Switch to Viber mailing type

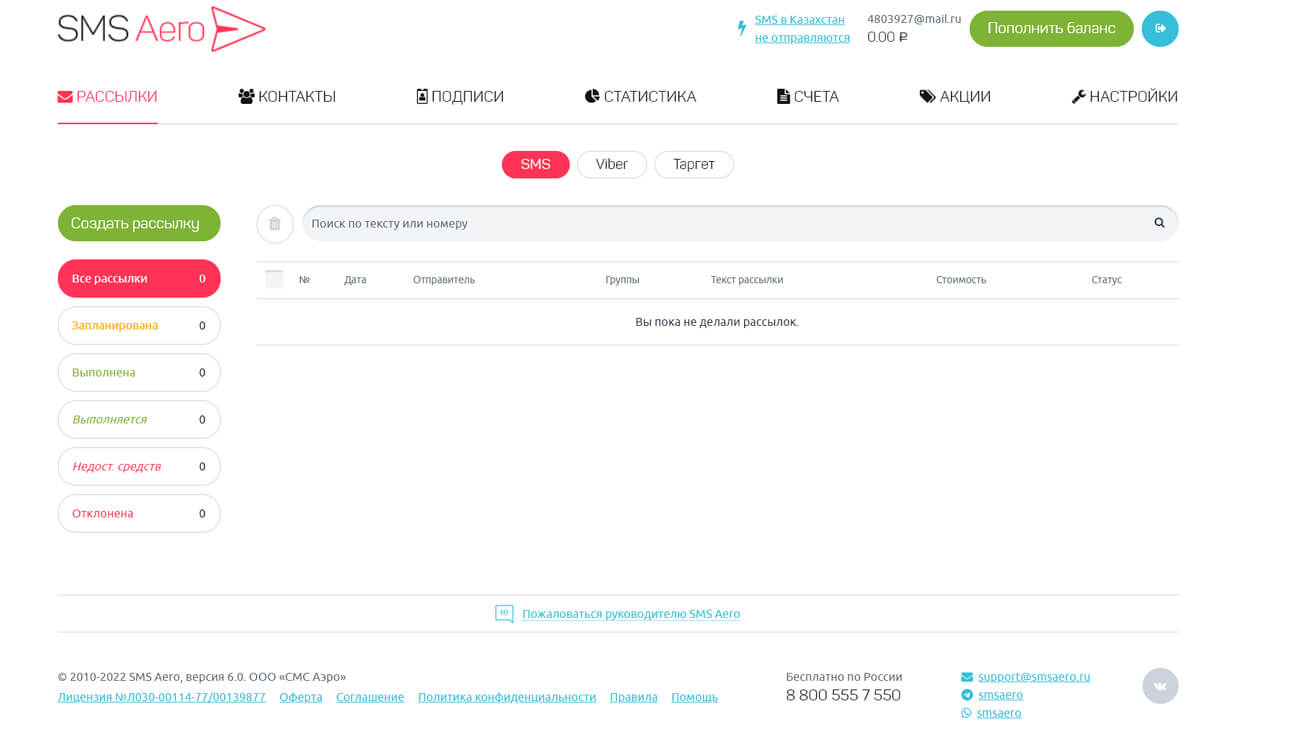(611, 165)
